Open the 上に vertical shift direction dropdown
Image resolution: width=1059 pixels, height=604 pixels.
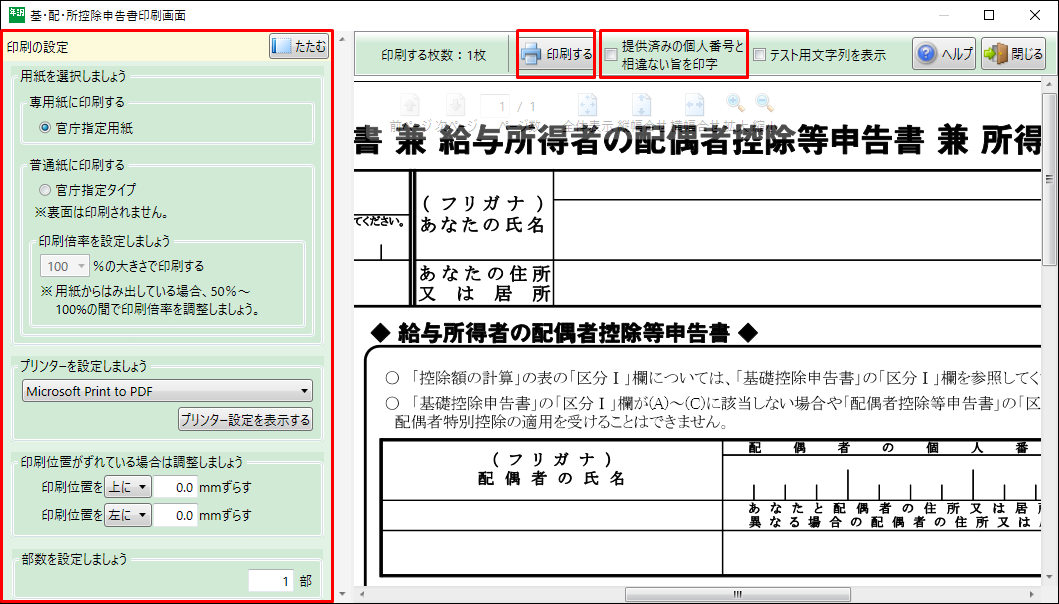[x=128, y=487]
